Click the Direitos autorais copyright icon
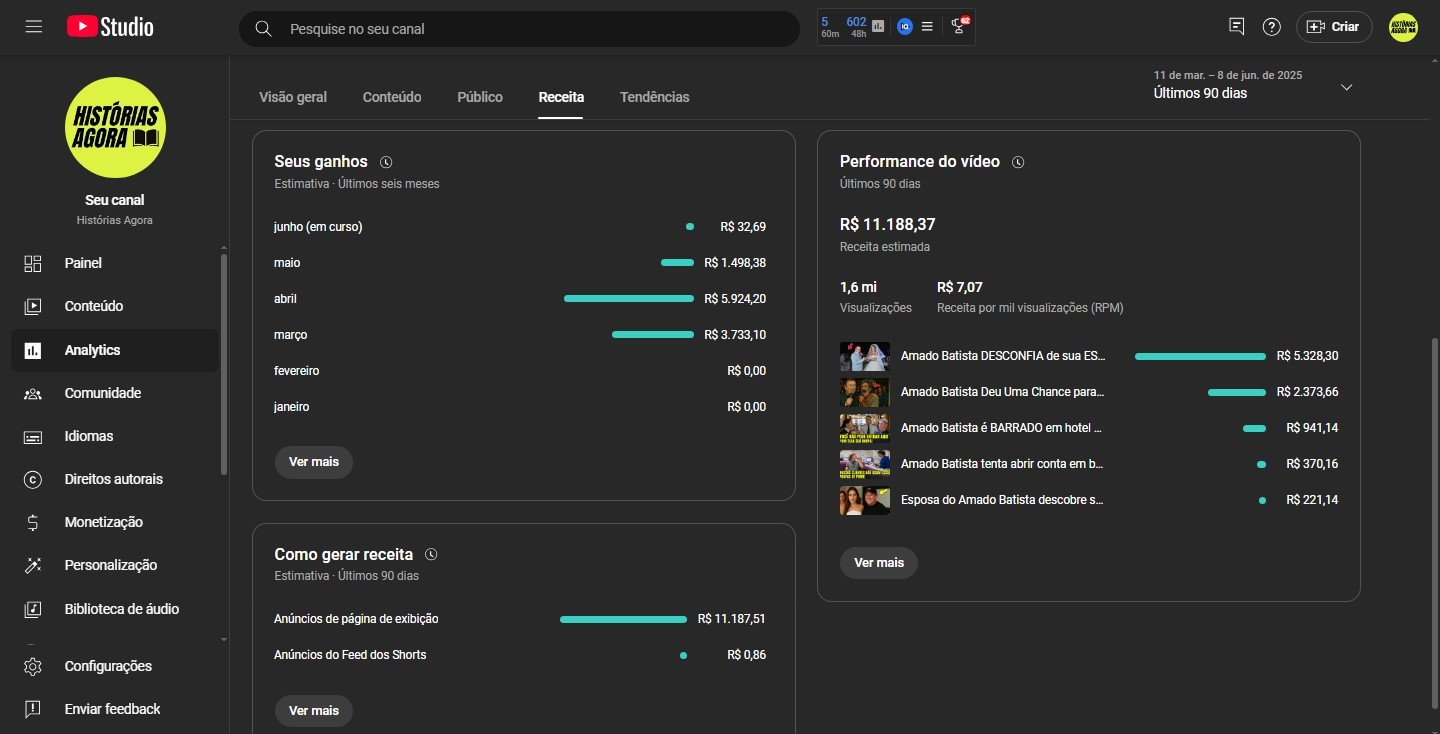 click(x=33, y=479)
